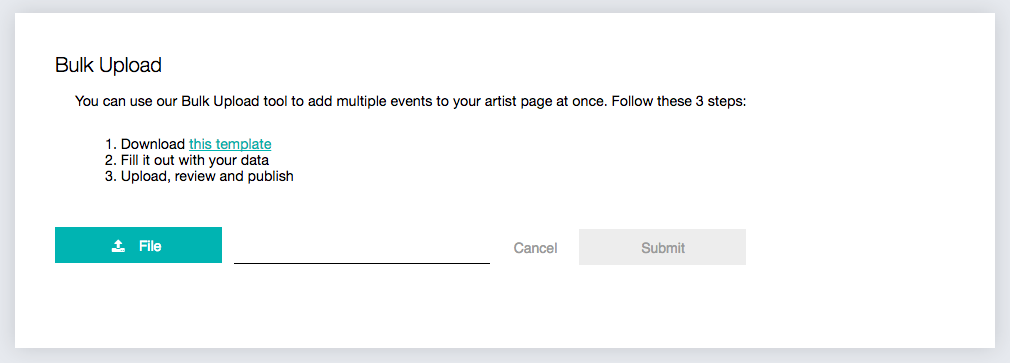Click the number '3.' of the steps list

coord(111,176)
